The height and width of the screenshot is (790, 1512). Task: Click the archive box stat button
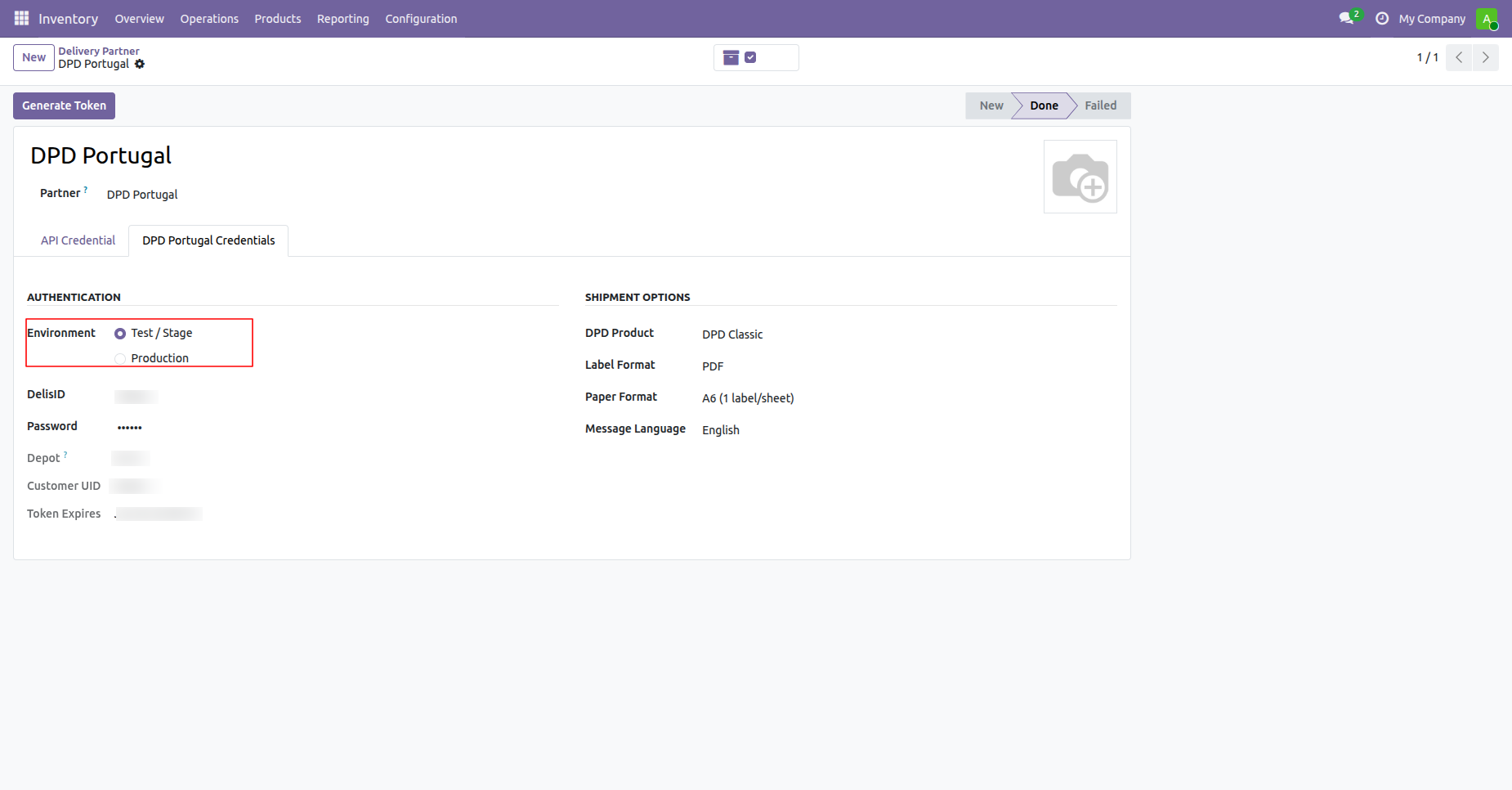pyautogui.click(x=756, y=57)
